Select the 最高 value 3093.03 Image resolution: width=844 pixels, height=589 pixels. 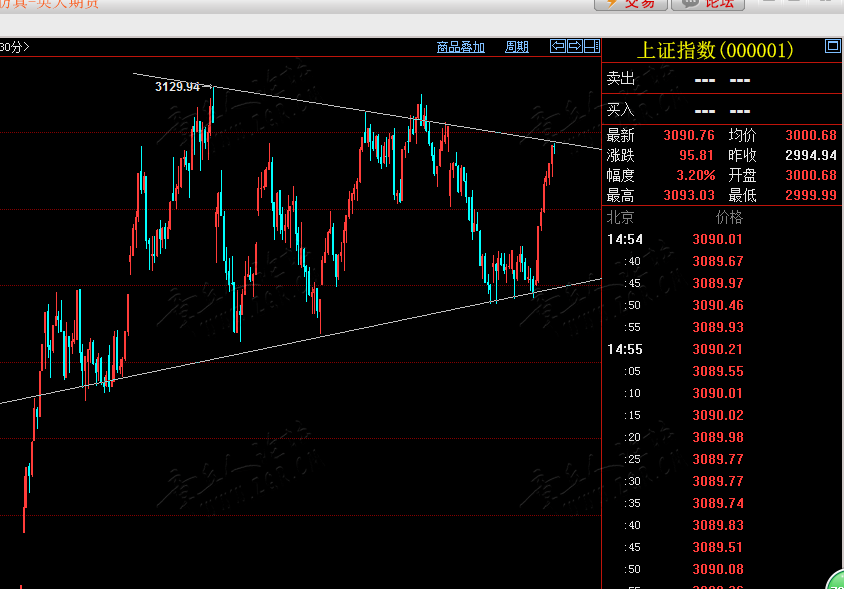(689, 195)
